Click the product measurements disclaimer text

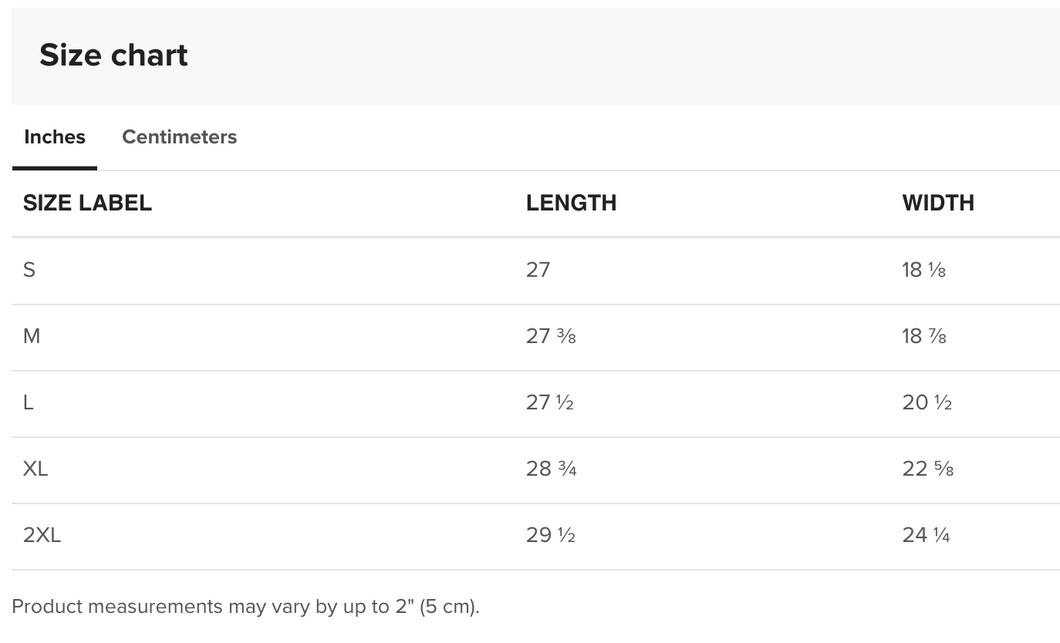click(245, 606)
